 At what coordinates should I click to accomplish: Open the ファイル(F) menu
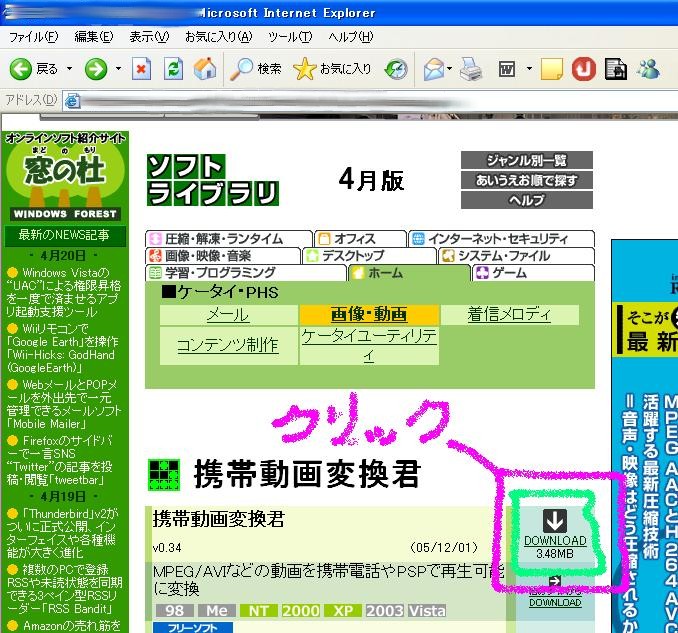34,37
